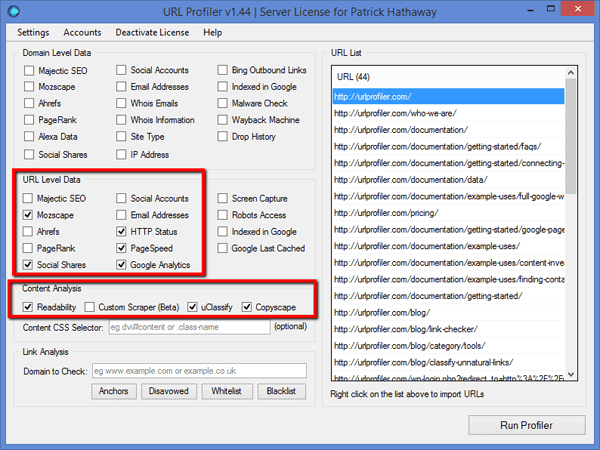Enable Screen Capture checkbox
This screenshot has width=600, height=450.
click(x=222, y=198)
